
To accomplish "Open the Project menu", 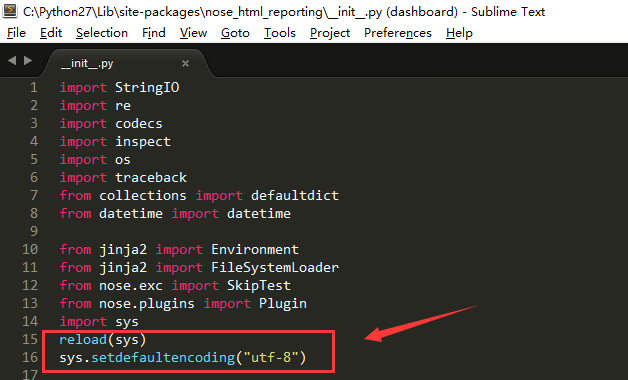I will tap(330, 33).
